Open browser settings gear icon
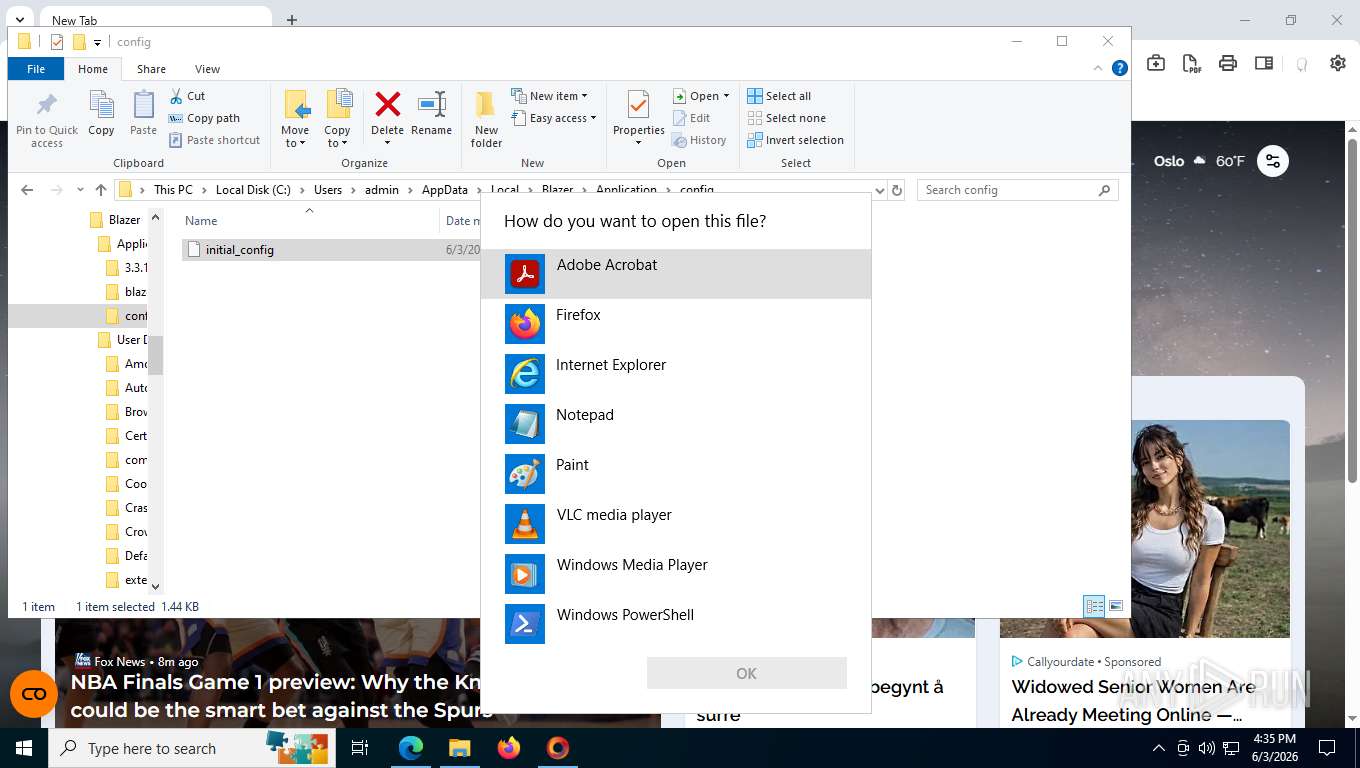1360x768 pixels. coord(1338,63)
